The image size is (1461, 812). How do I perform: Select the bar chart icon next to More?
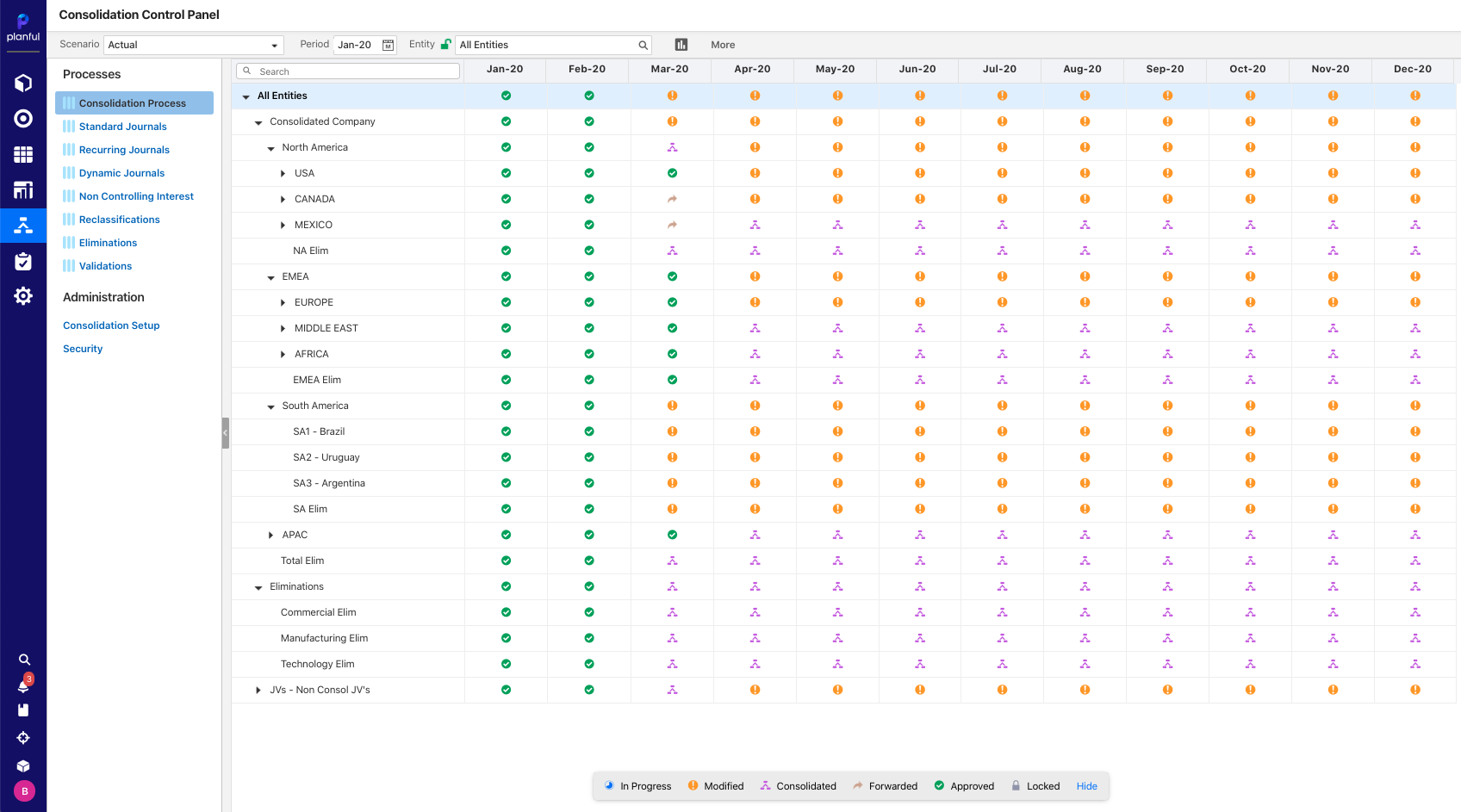coord(681,44)
